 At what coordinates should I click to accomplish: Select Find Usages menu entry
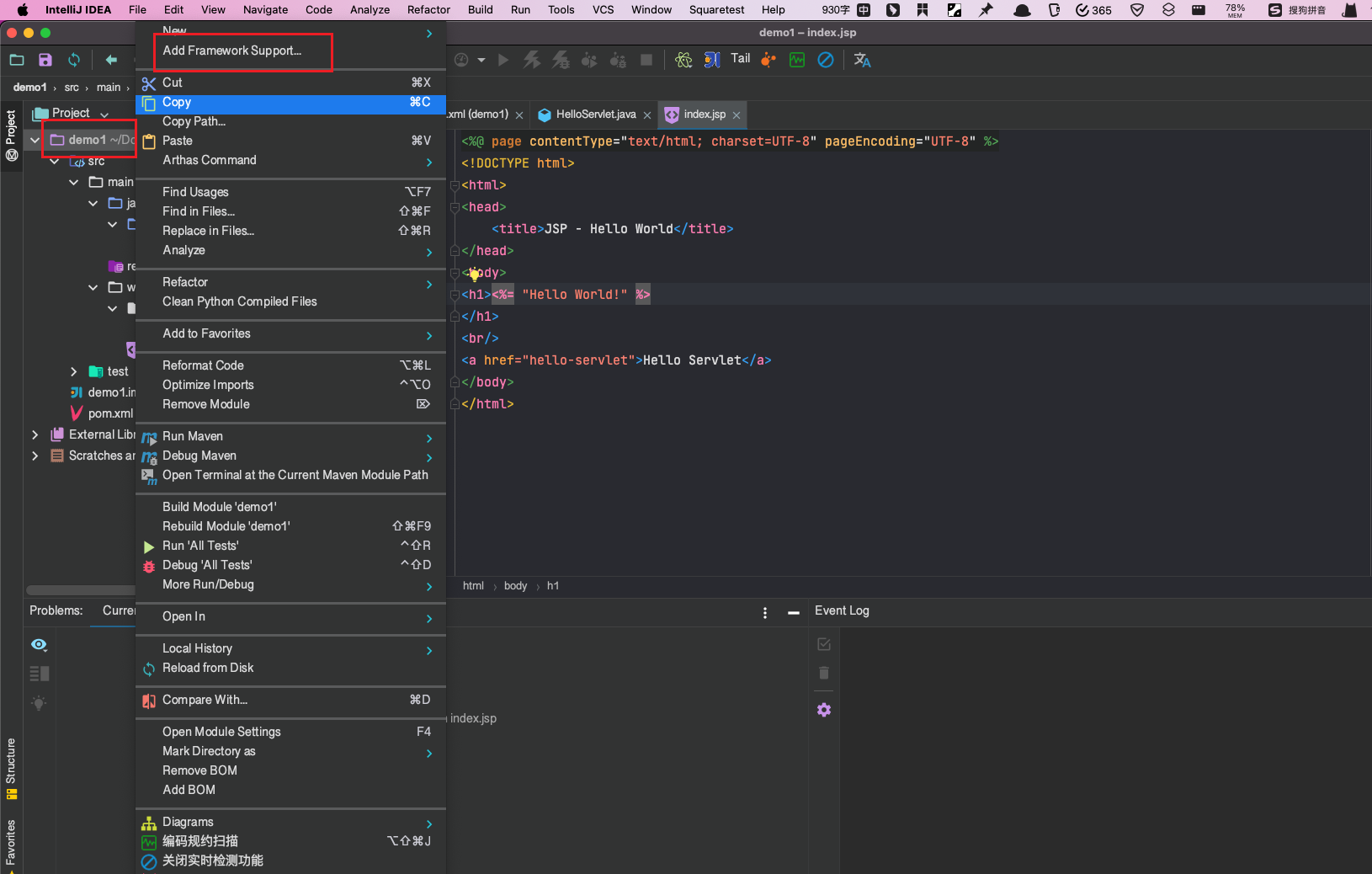pos(290,192)
